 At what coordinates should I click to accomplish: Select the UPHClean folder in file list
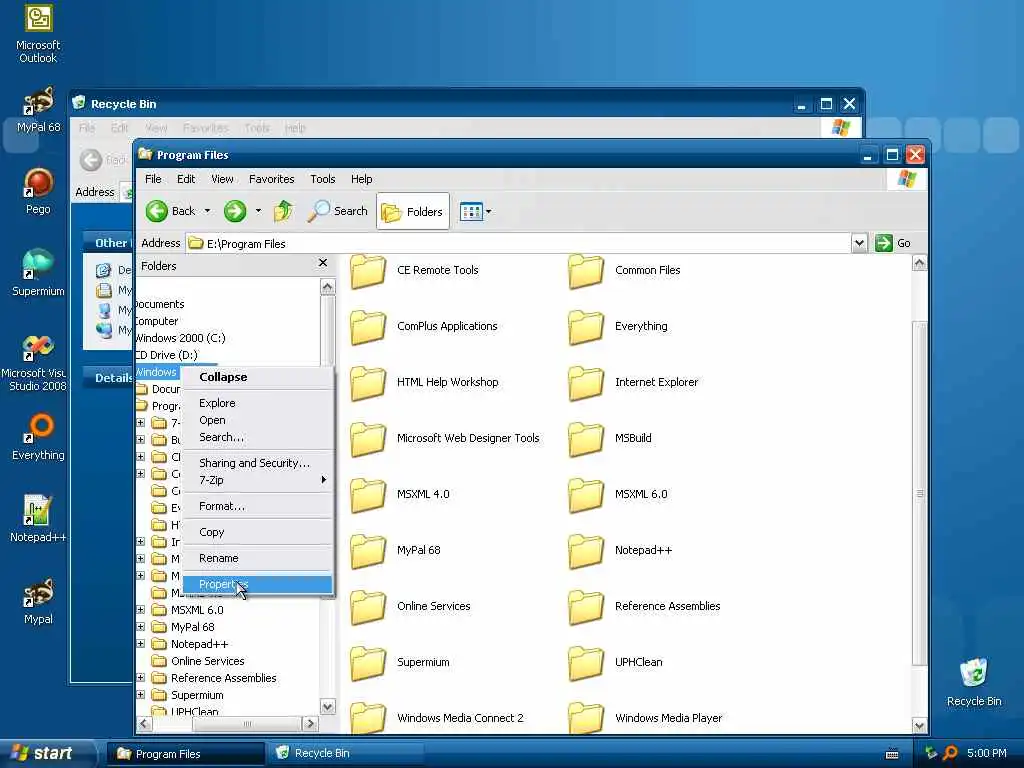pyautogui.click(x=586, y=663)
